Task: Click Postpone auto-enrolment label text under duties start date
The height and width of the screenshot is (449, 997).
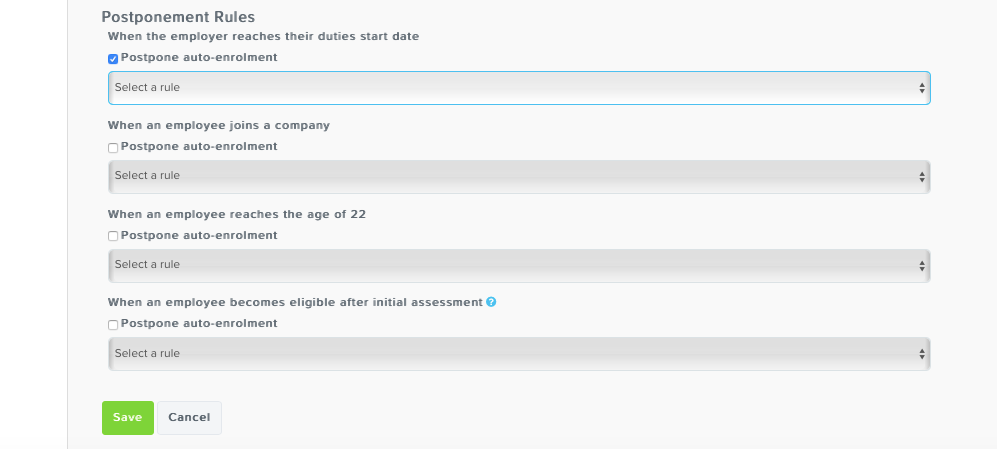Action: (199, 57)
